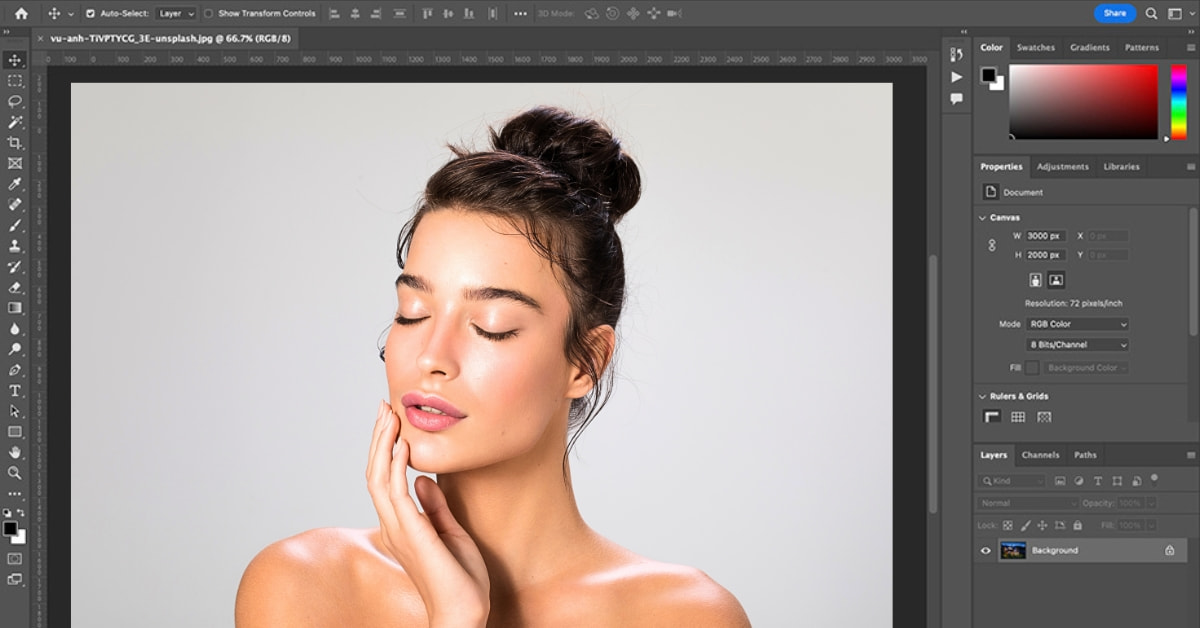This screenshot has width=1200, height=628.
Task: Select the Lasso tool
Action: pos(15,101)
